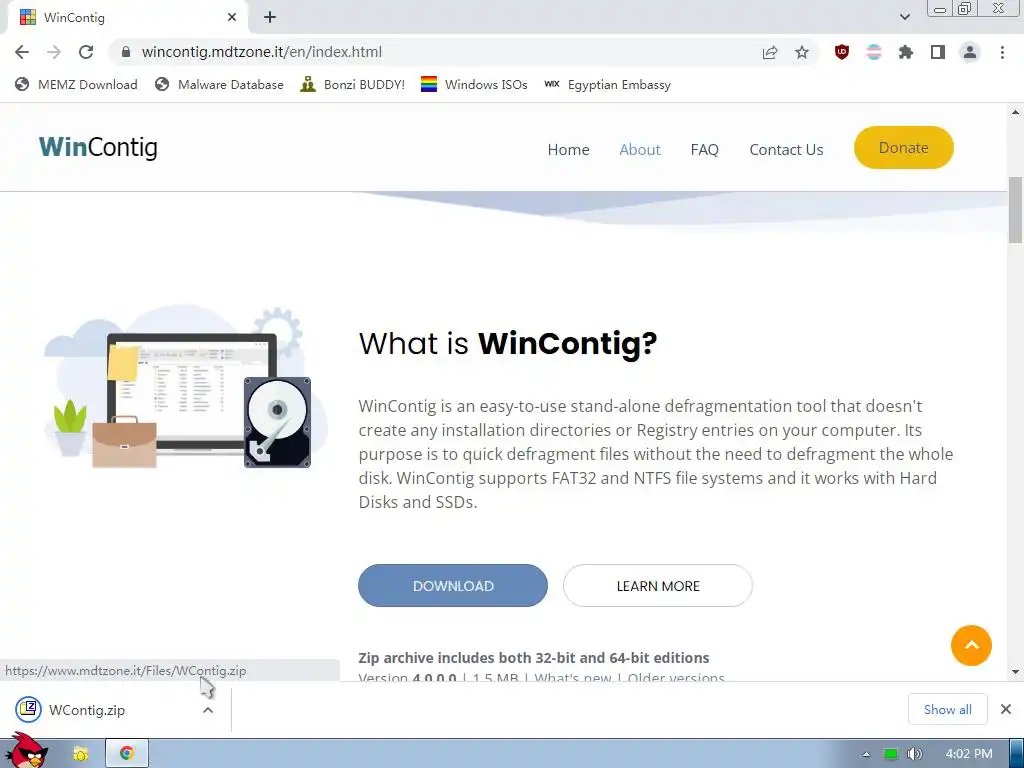
Task: Open the Windows ISOs bookmark
Action: pyautogui.click(x=474, y=85)
